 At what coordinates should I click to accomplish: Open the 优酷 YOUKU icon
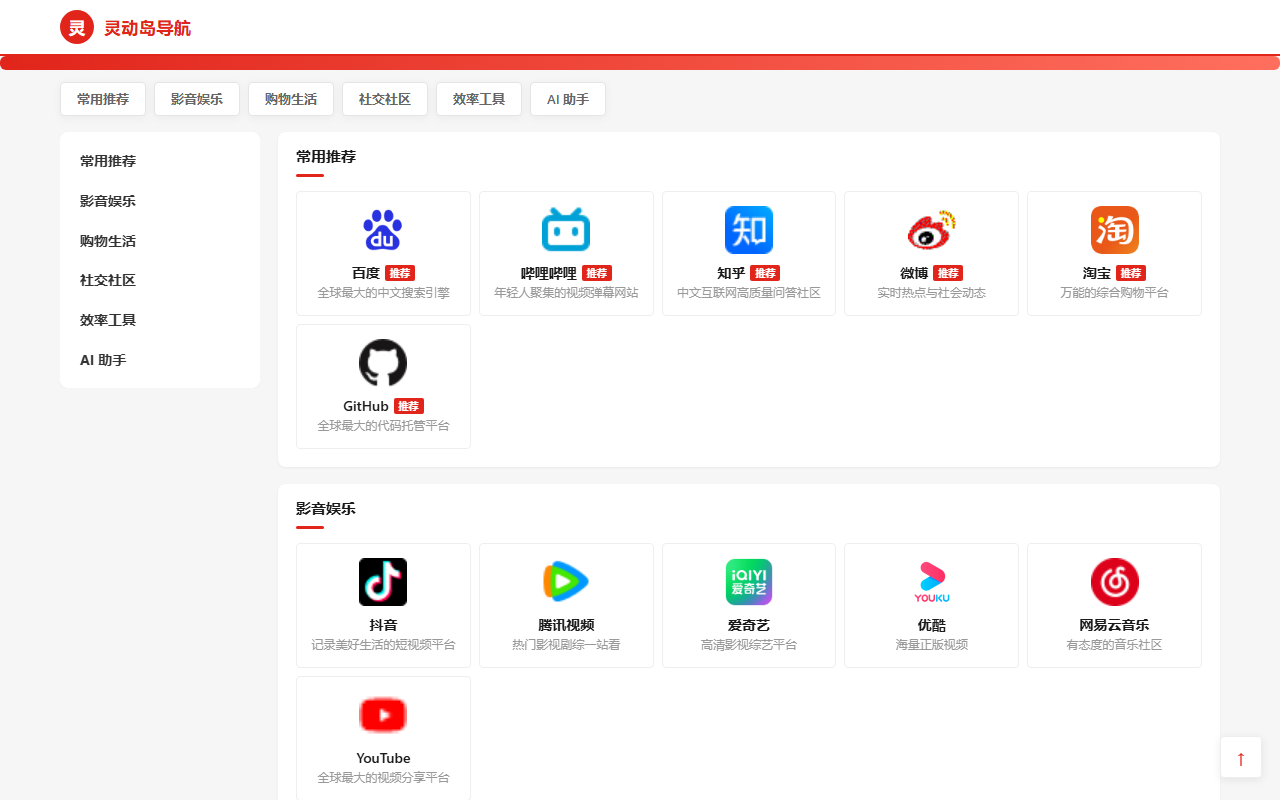[932, 582]
